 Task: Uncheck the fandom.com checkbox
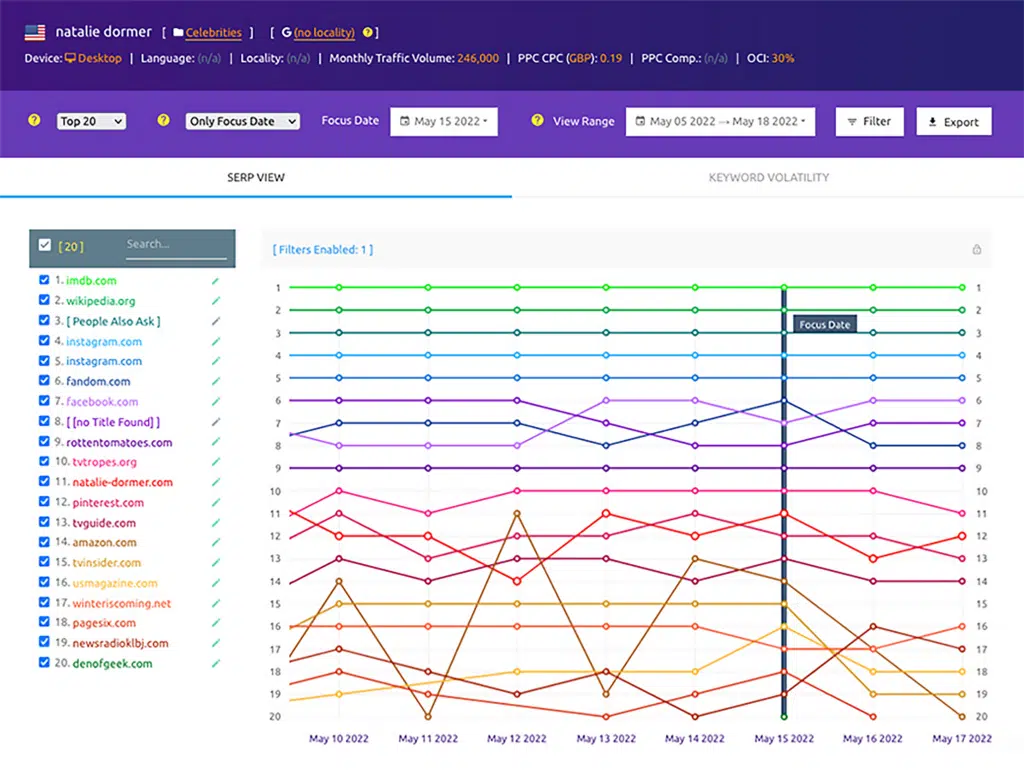(44, 381)
